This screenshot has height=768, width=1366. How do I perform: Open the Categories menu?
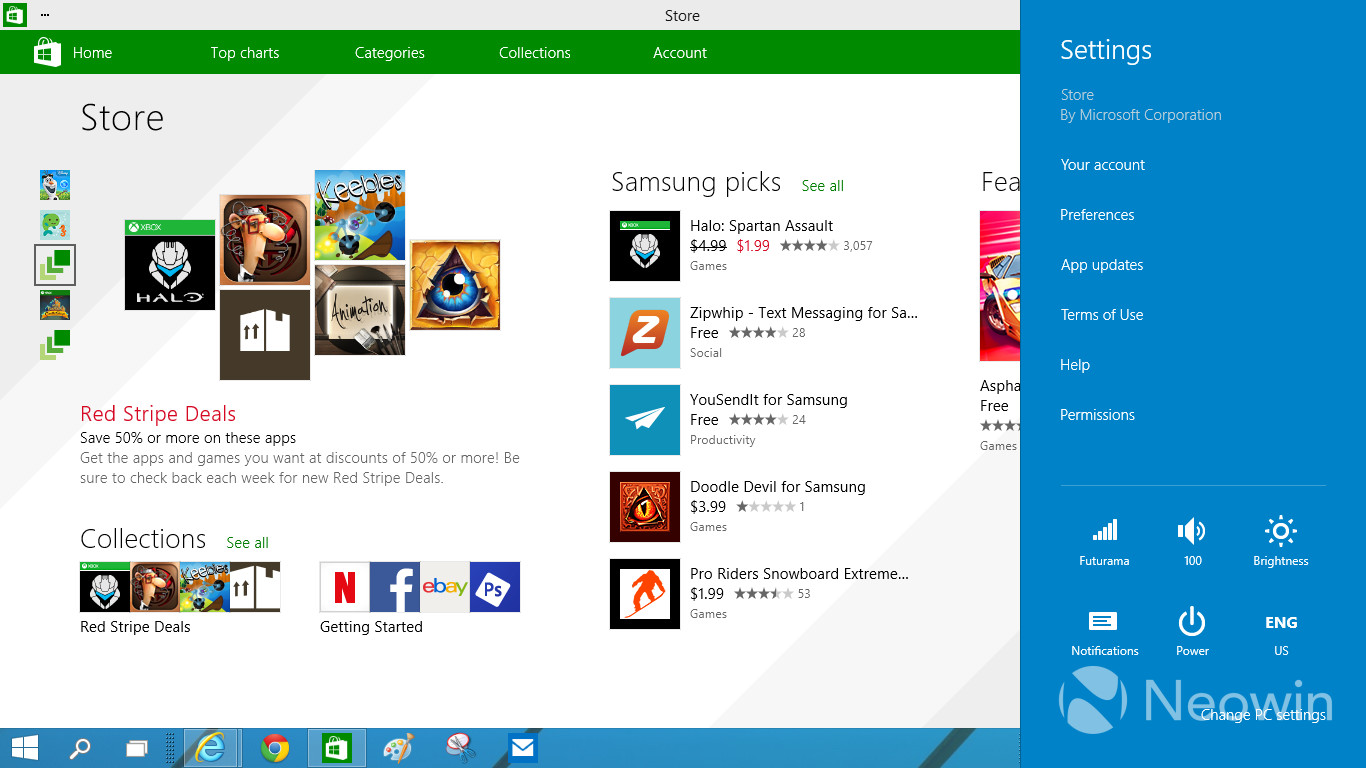point(389,52)
